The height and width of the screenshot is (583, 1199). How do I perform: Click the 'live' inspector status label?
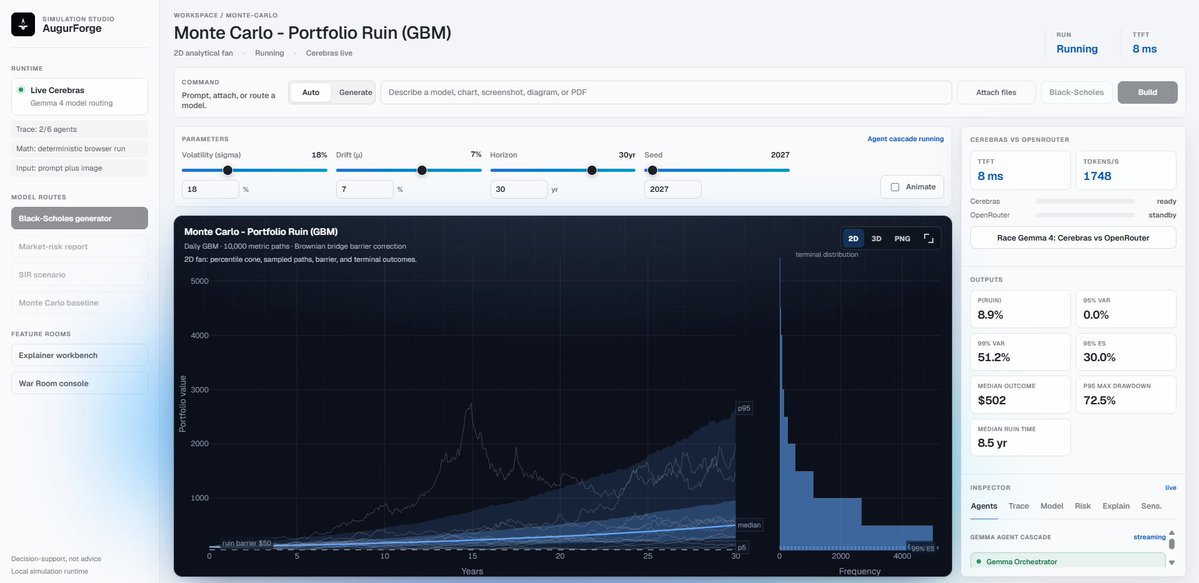tap(1170, 487)
